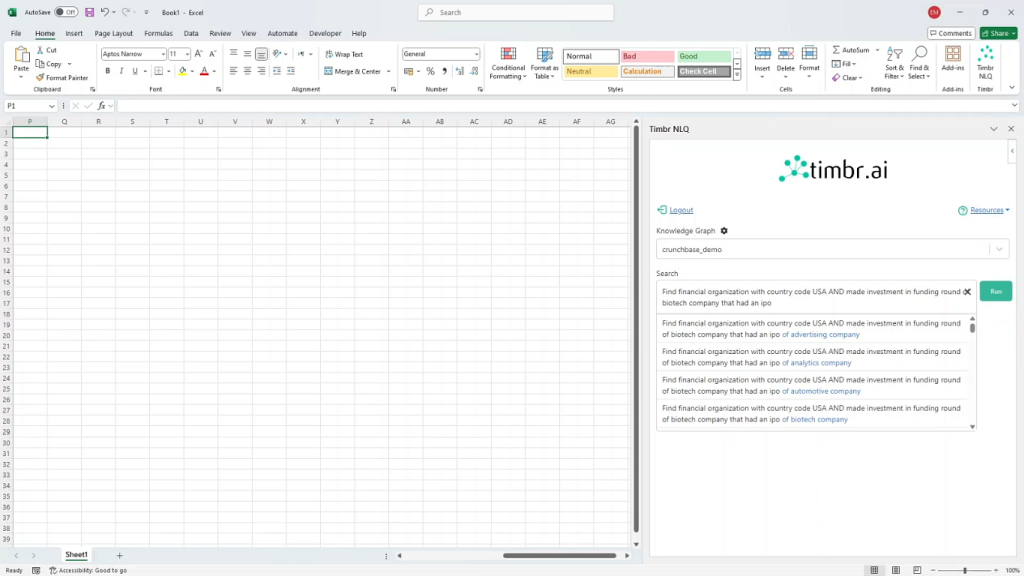Toggle center horizontal alignment
The width and height of the screenshot is (1024, 576).
[248, 71]
